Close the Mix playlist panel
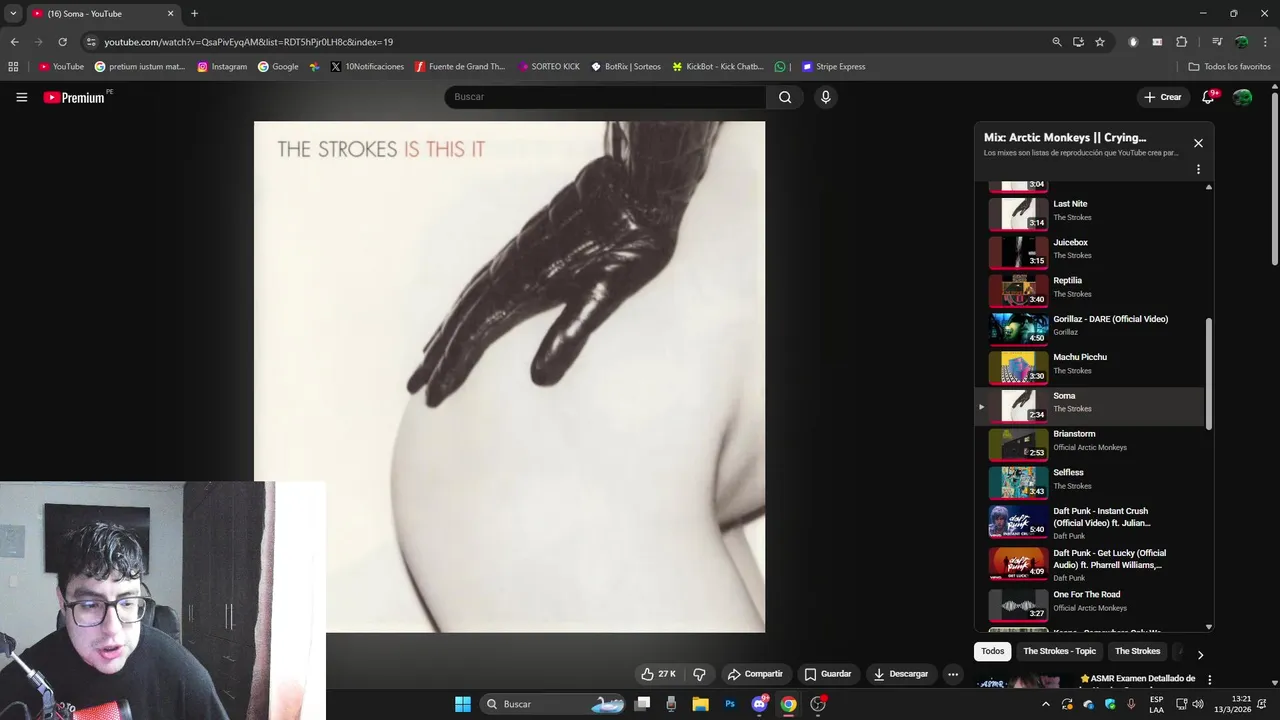Screen dimensions: 1280x720 point(1198,143)
